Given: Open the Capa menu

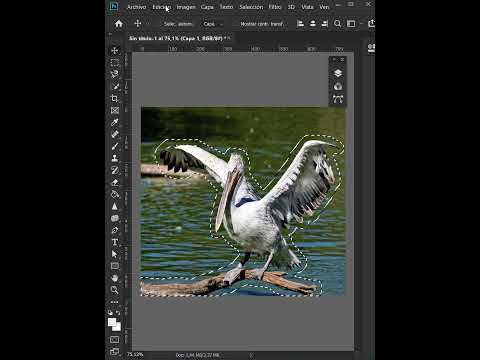Looking at the screenshot, I should pos(207,7).
